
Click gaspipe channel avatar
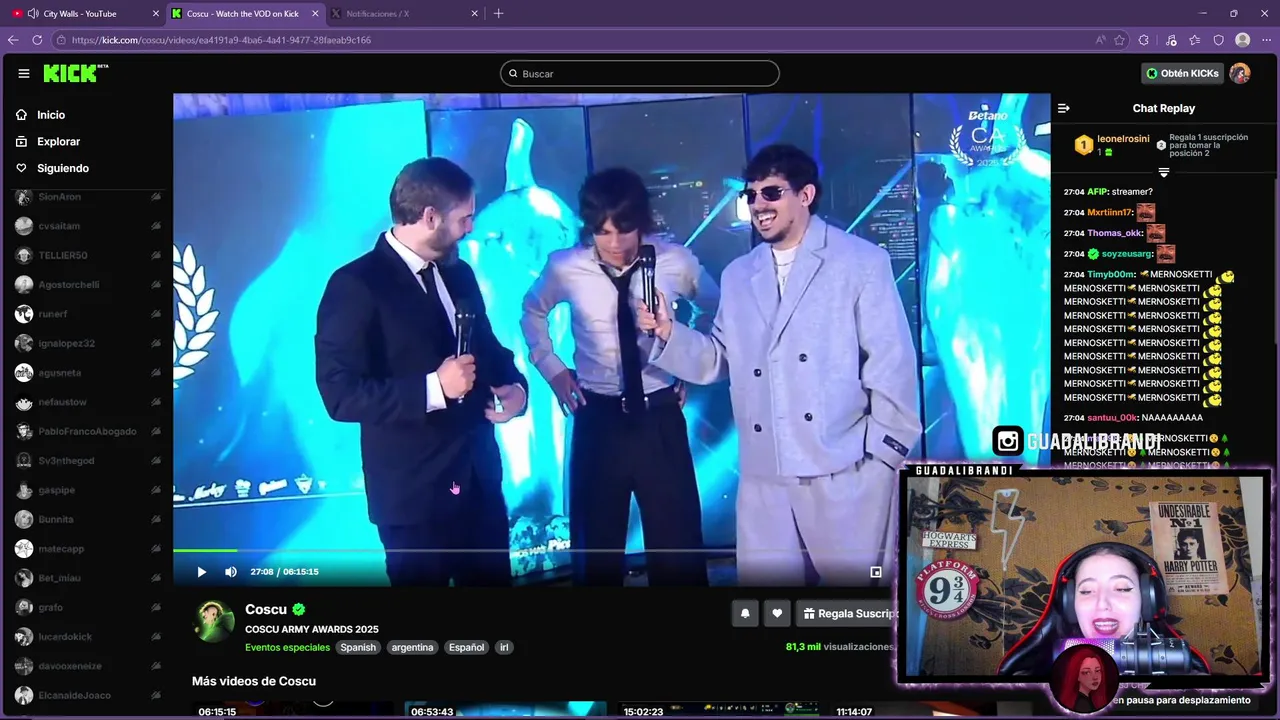(24, 490)
